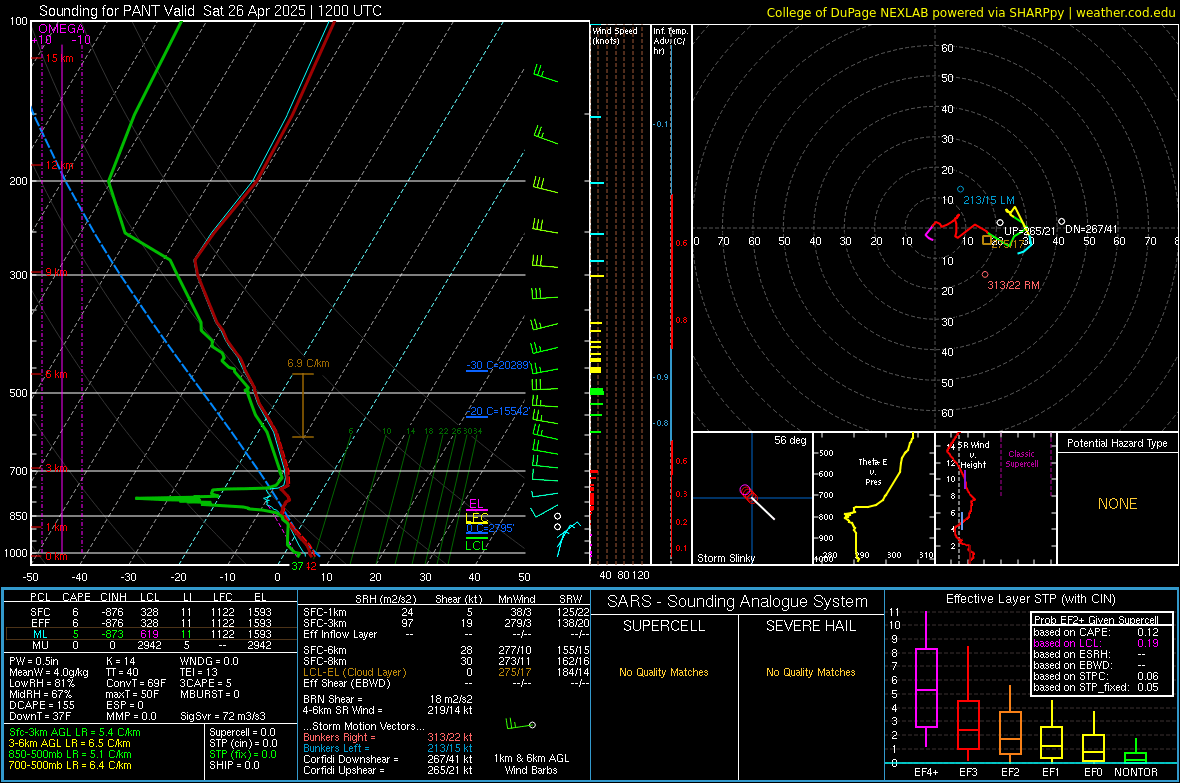Screen dimensions: 1180x783
Task: Select the SEVERE HAIL column header
Action: pos(810,626)
